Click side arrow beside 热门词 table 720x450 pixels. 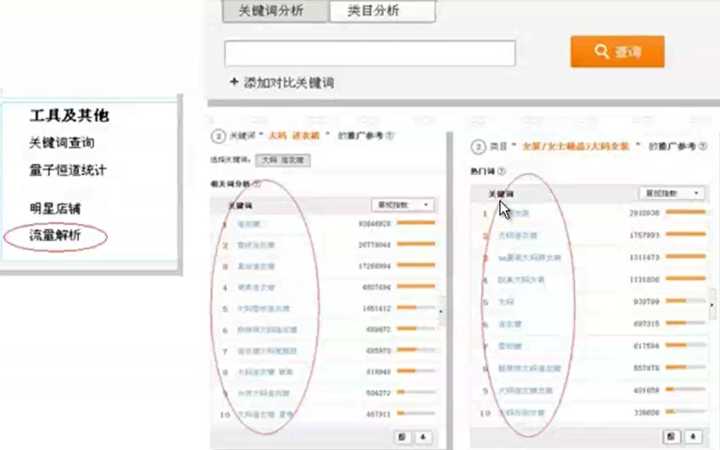(x=712, y=304)
